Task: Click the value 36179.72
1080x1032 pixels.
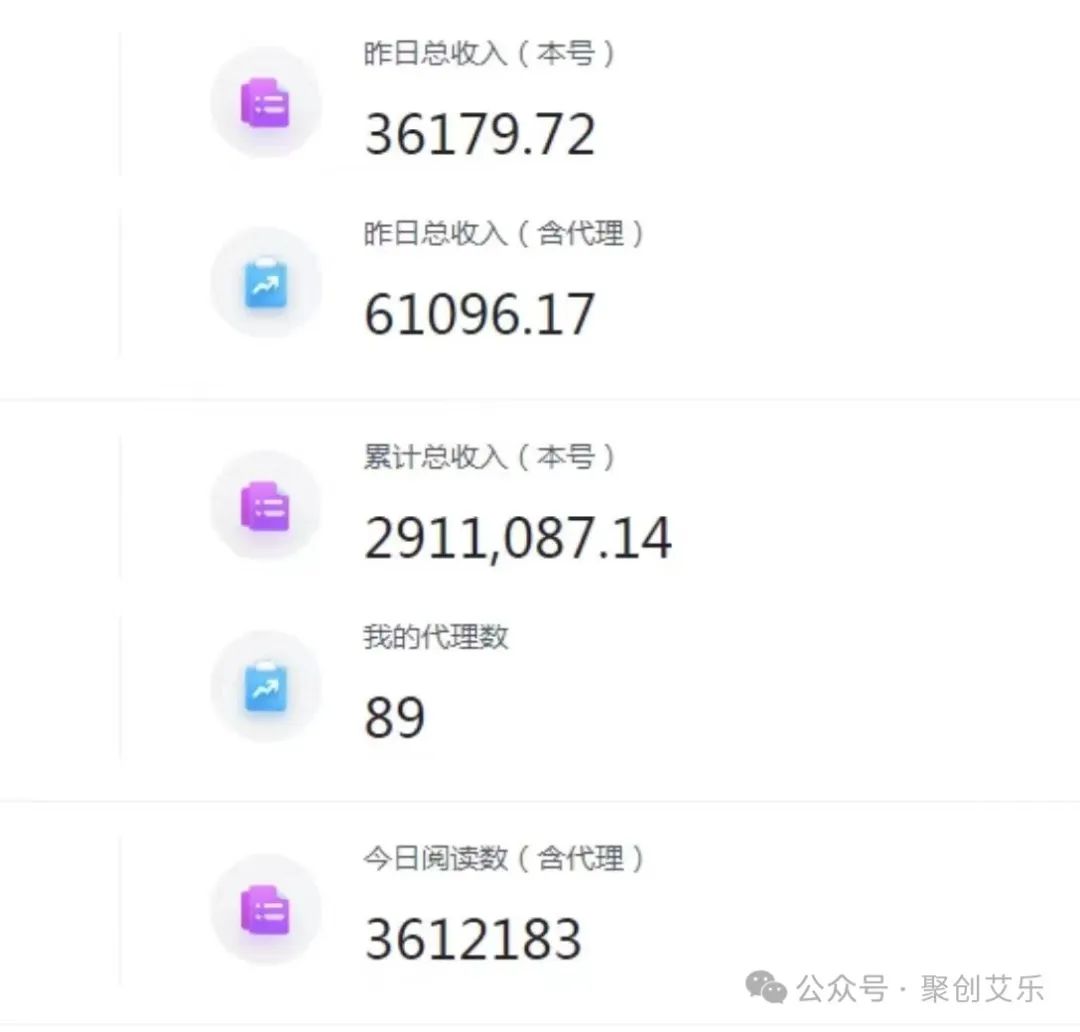Action: [x=481, y=133]
